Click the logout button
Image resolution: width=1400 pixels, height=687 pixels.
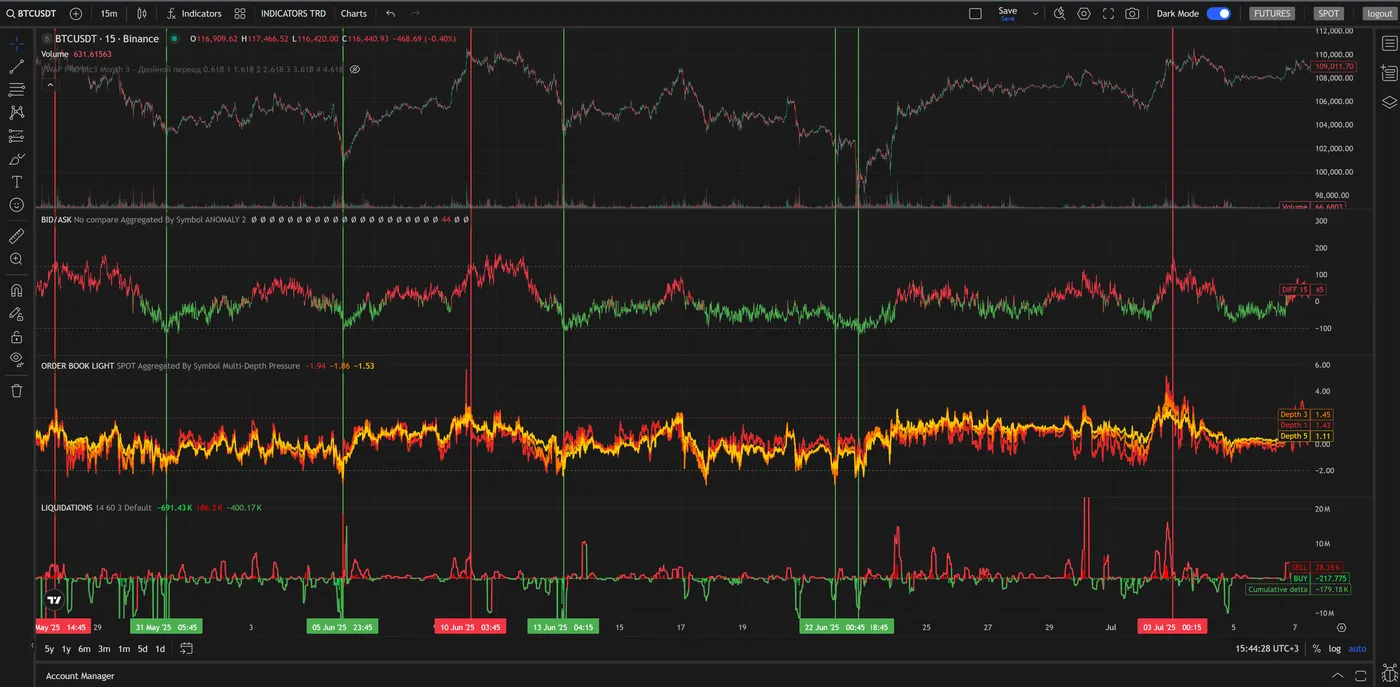tap(1379, 14)
